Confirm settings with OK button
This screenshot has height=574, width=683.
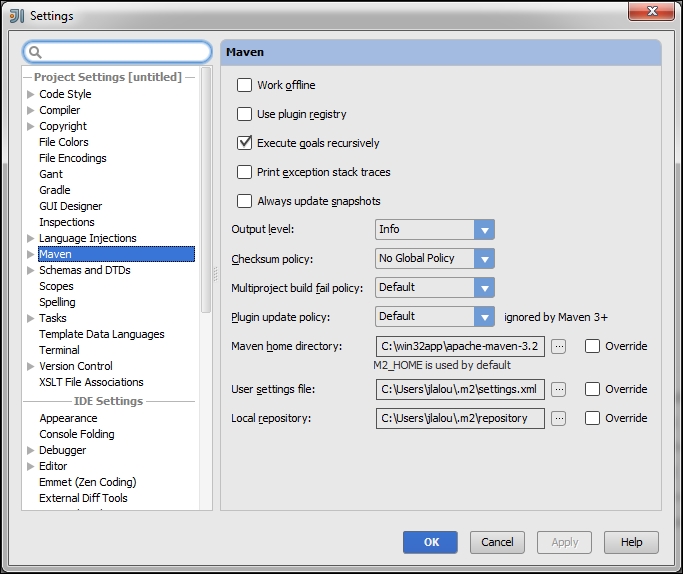click(430, 543)
